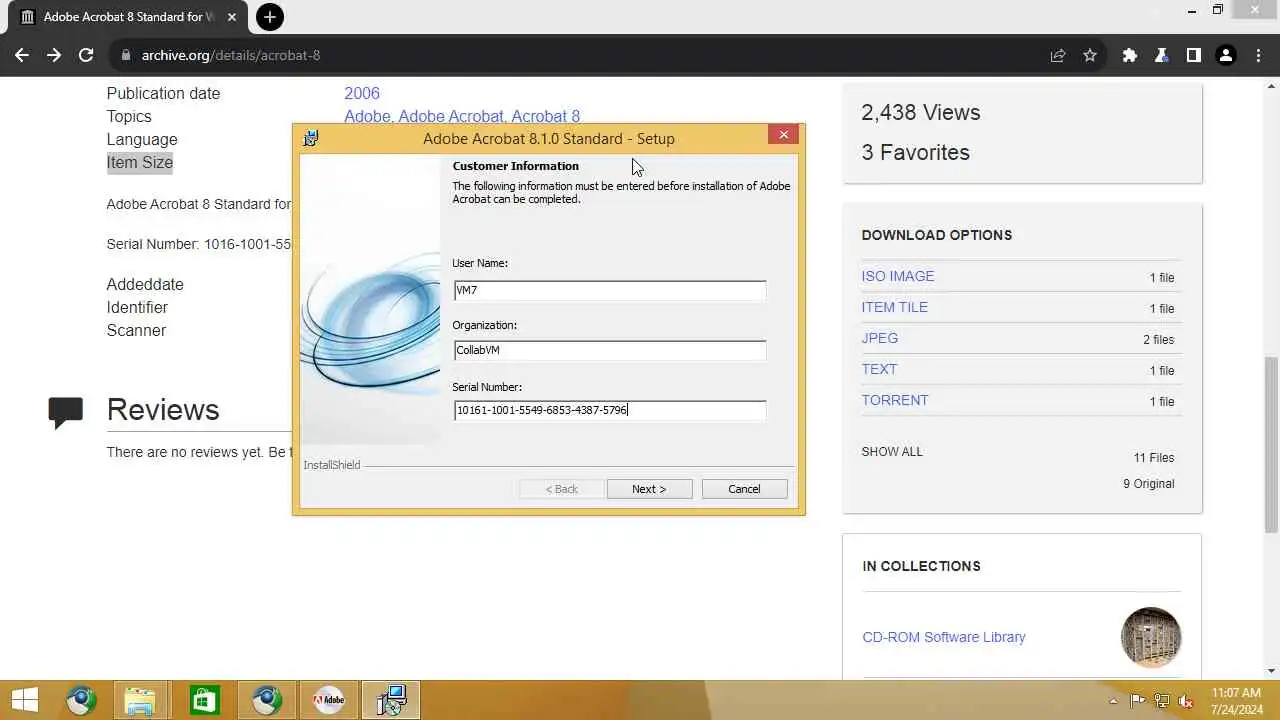Close the Adobe Acrobat Setup dialog

tap(784, 134)
